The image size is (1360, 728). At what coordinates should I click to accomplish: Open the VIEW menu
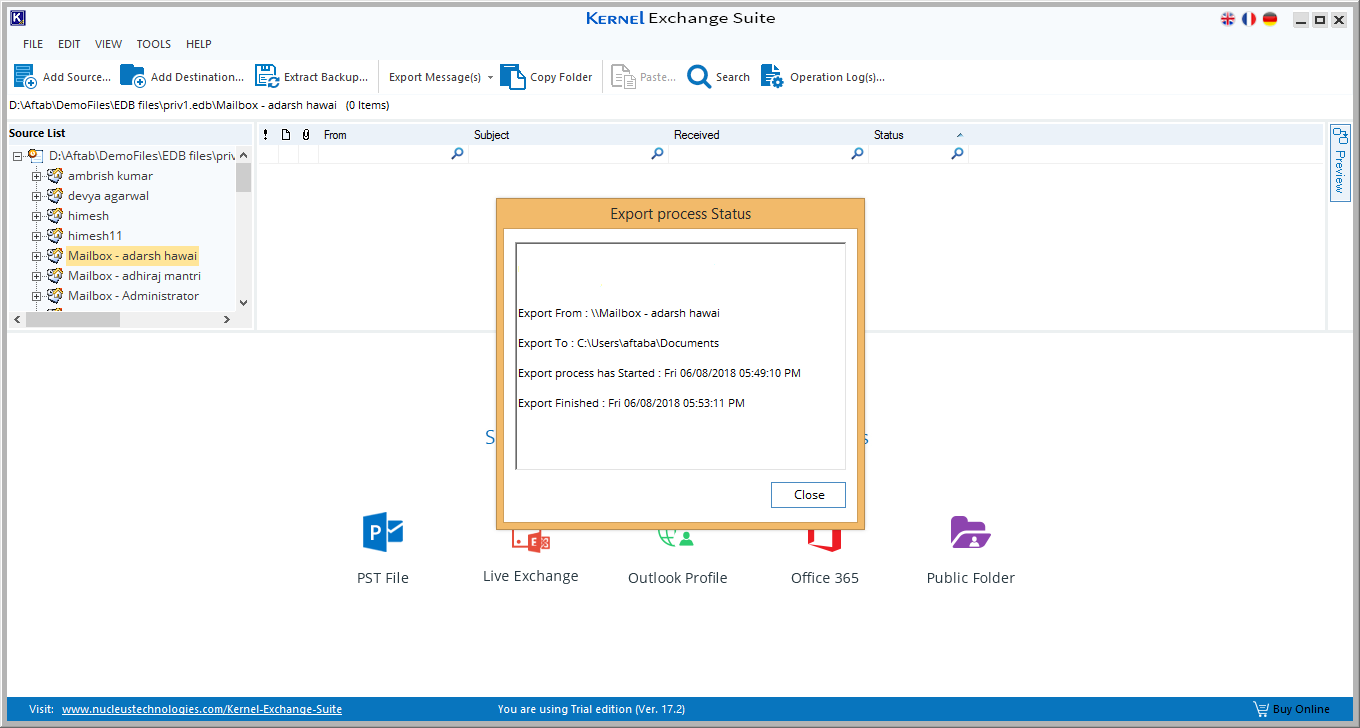coord(109,44)
